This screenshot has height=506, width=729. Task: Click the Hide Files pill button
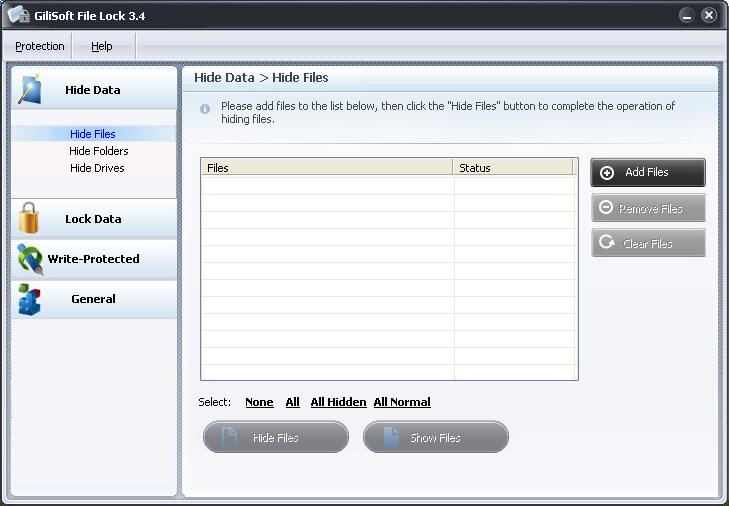coord(276,437)
